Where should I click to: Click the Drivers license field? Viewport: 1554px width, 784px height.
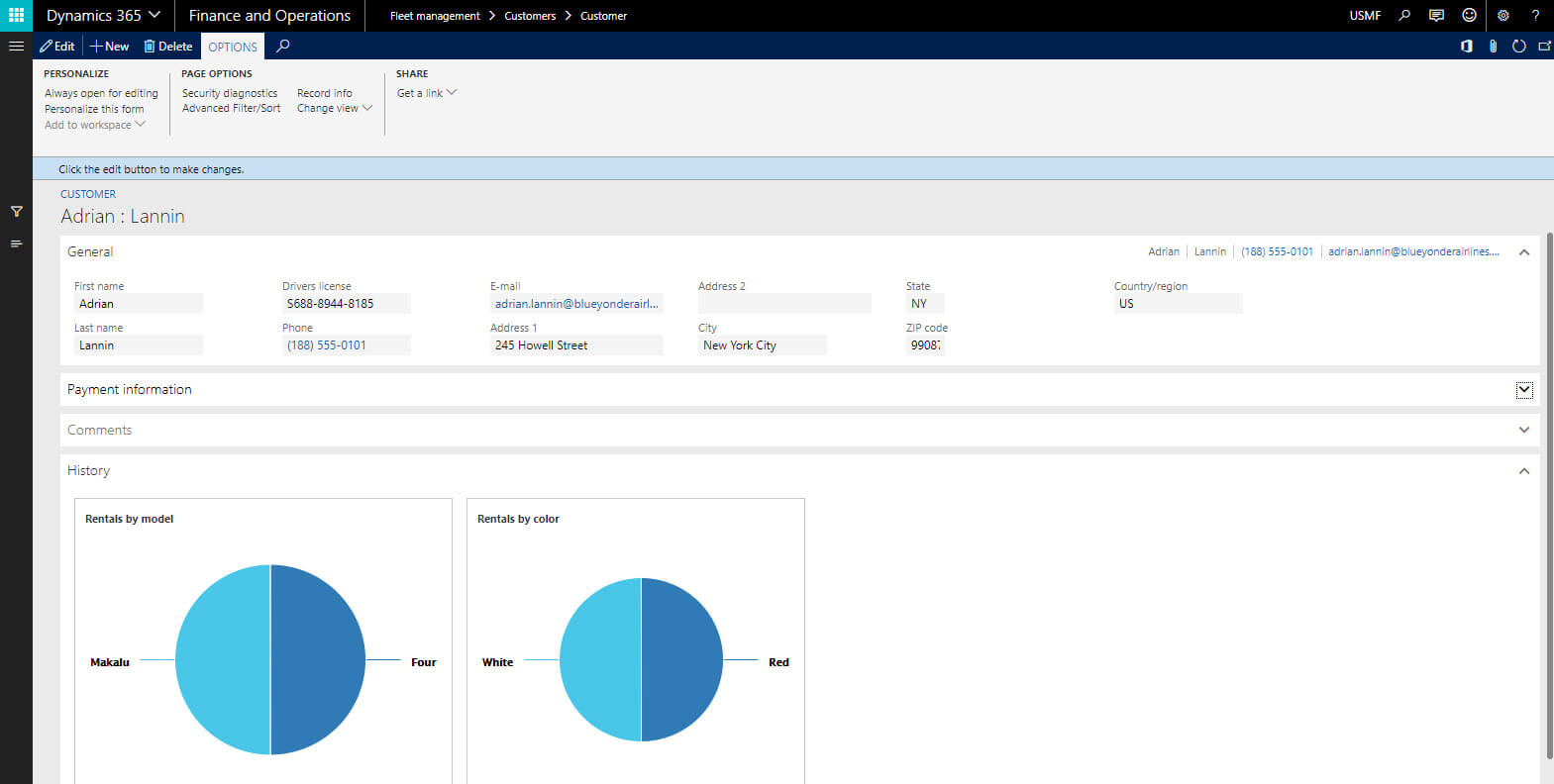point(346,304)
